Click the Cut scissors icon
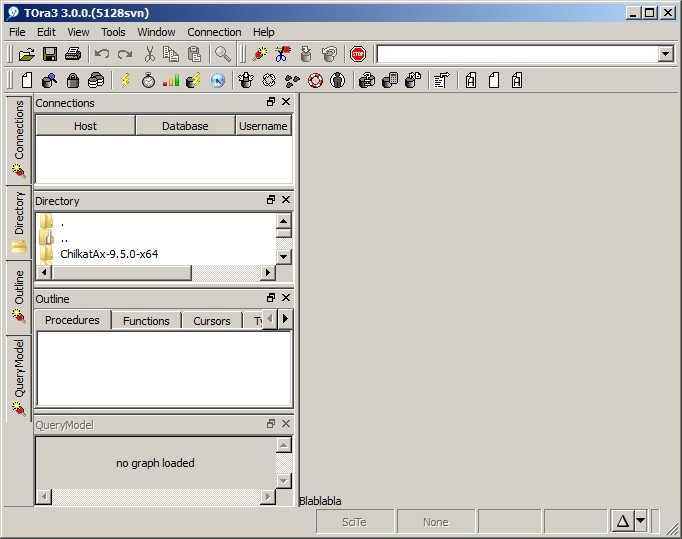Viewport: 682px width, 539px height. point(149,54)
